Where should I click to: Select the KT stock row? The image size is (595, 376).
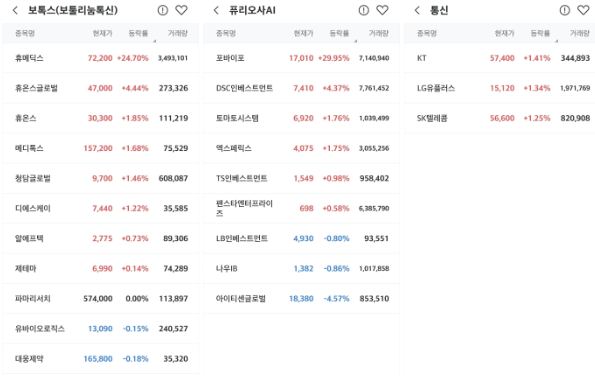coord(499,58)
